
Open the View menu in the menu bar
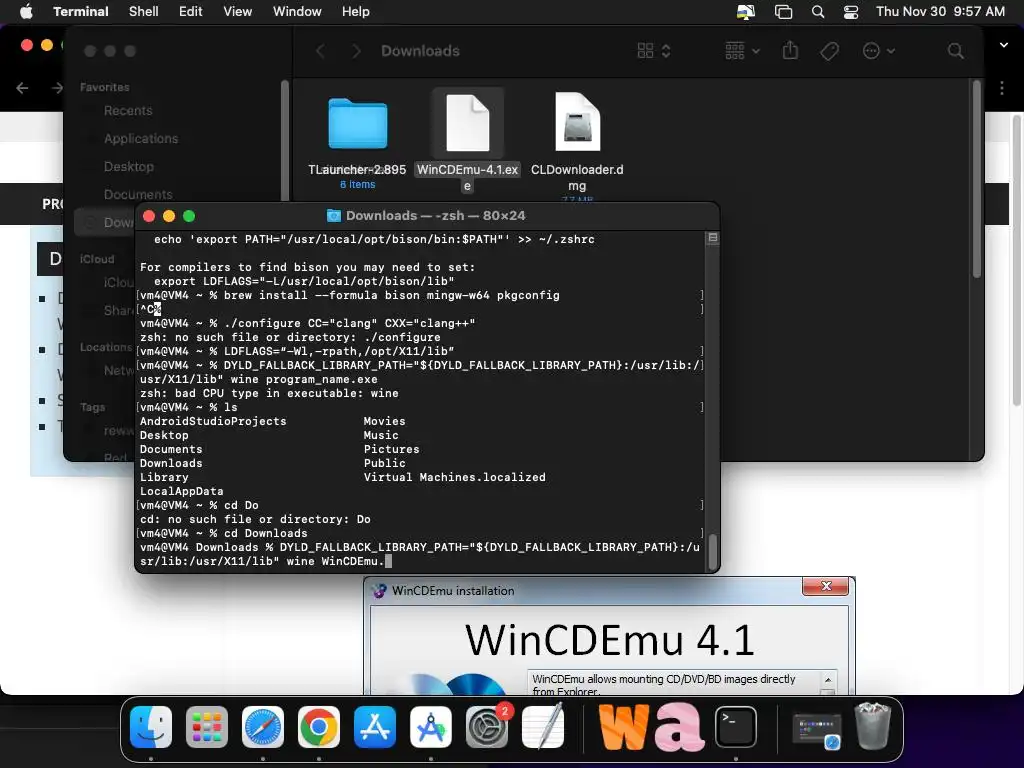(237, 11)
